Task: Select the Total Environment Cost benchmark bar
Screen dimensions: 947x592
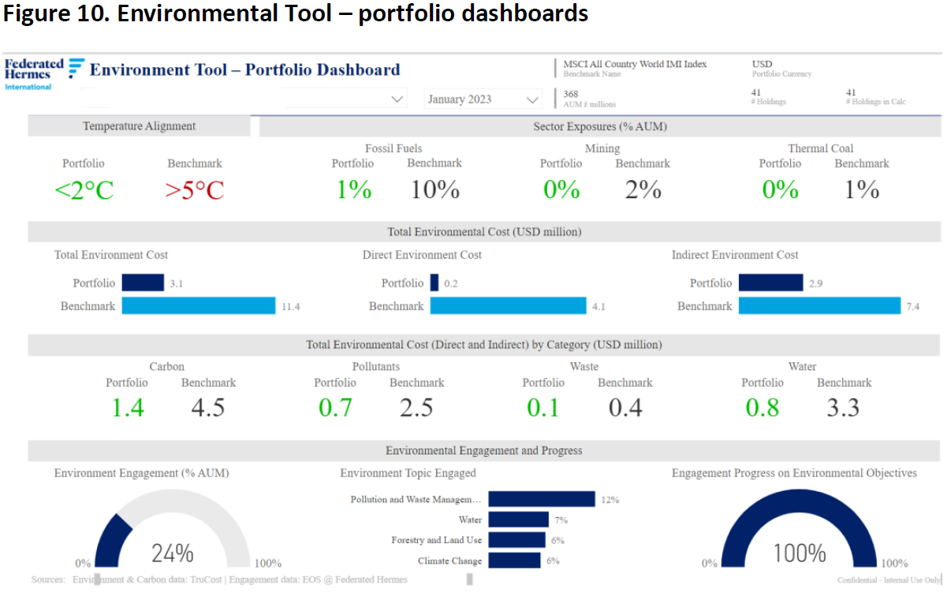Action: [198, 306]
